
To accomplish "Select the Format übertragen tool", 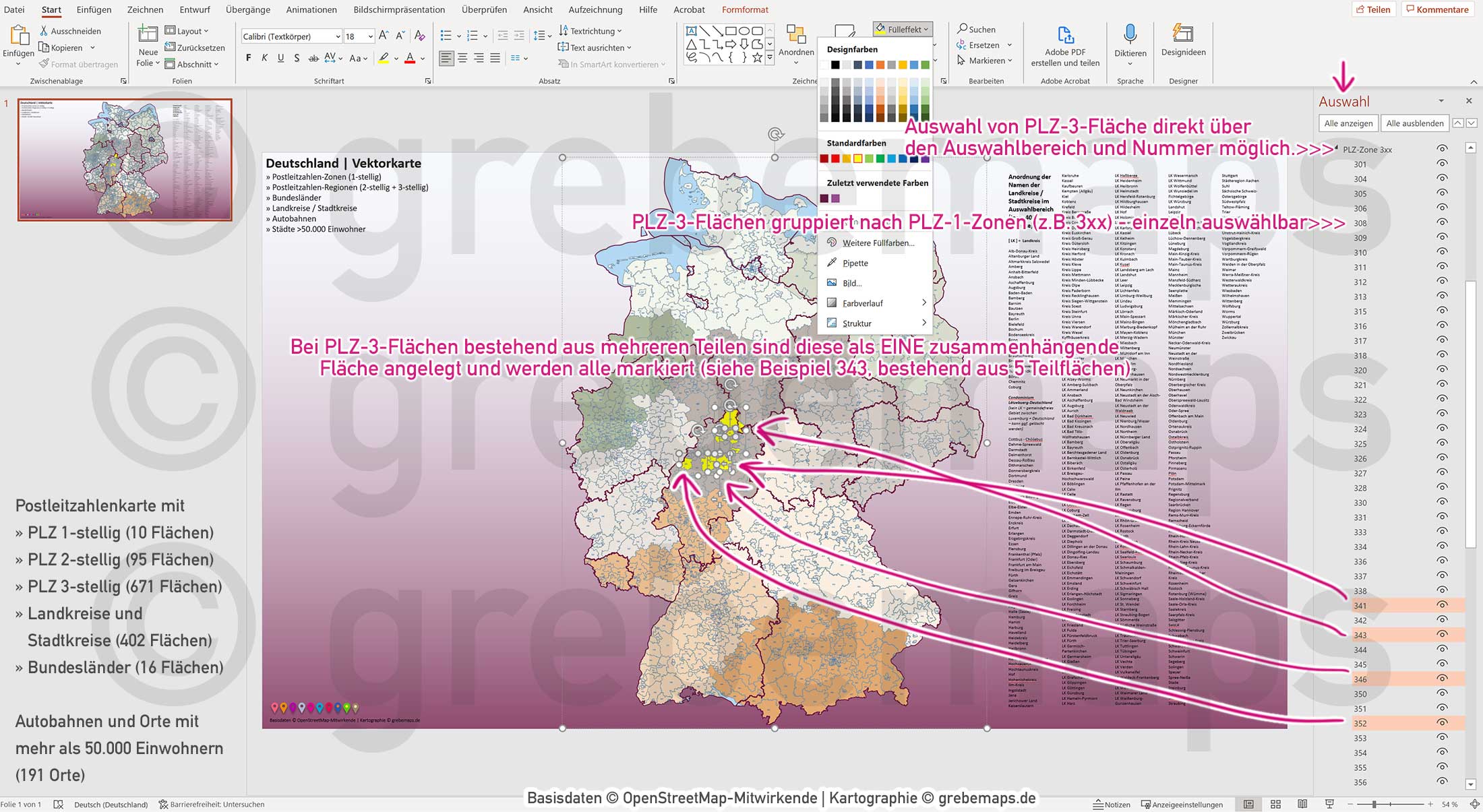I will tap(80, 63).
